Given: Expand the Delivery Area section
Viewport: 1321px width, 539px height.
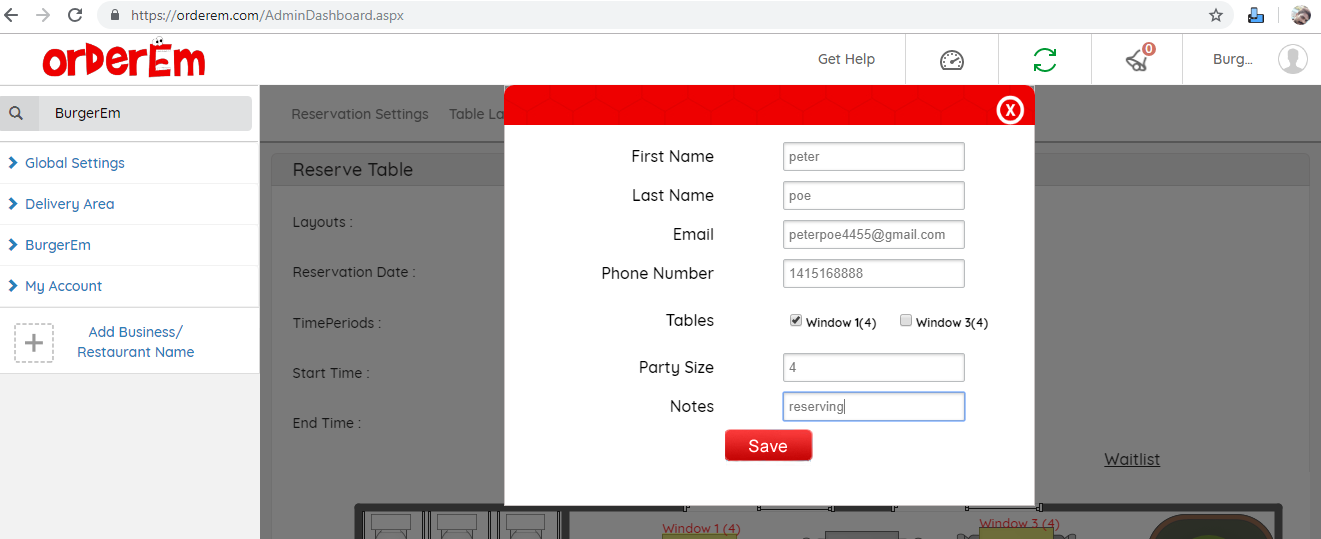Looking at the screenshot, I should tap(69, 204).
